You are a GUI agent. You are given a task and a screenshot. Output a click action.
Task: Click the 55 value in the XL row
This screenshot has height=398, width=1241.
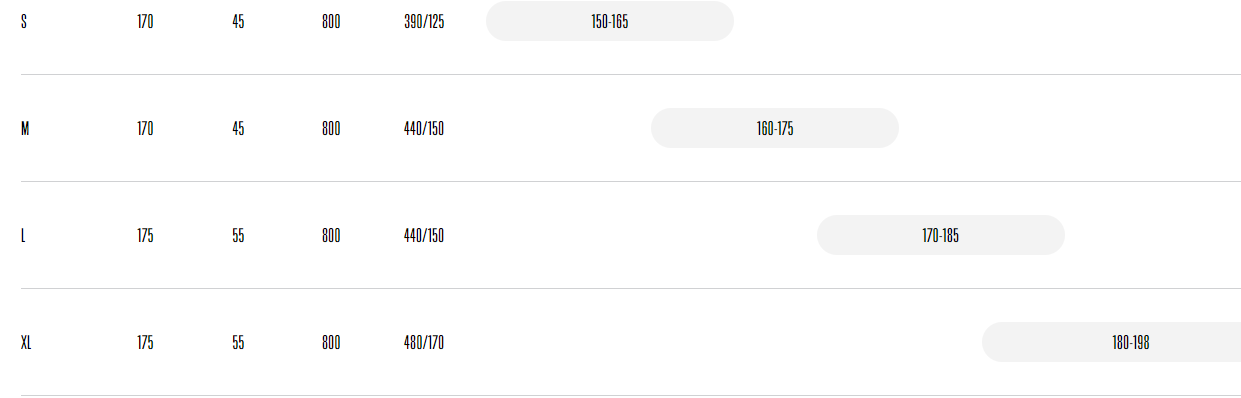(x=238, y=342)
